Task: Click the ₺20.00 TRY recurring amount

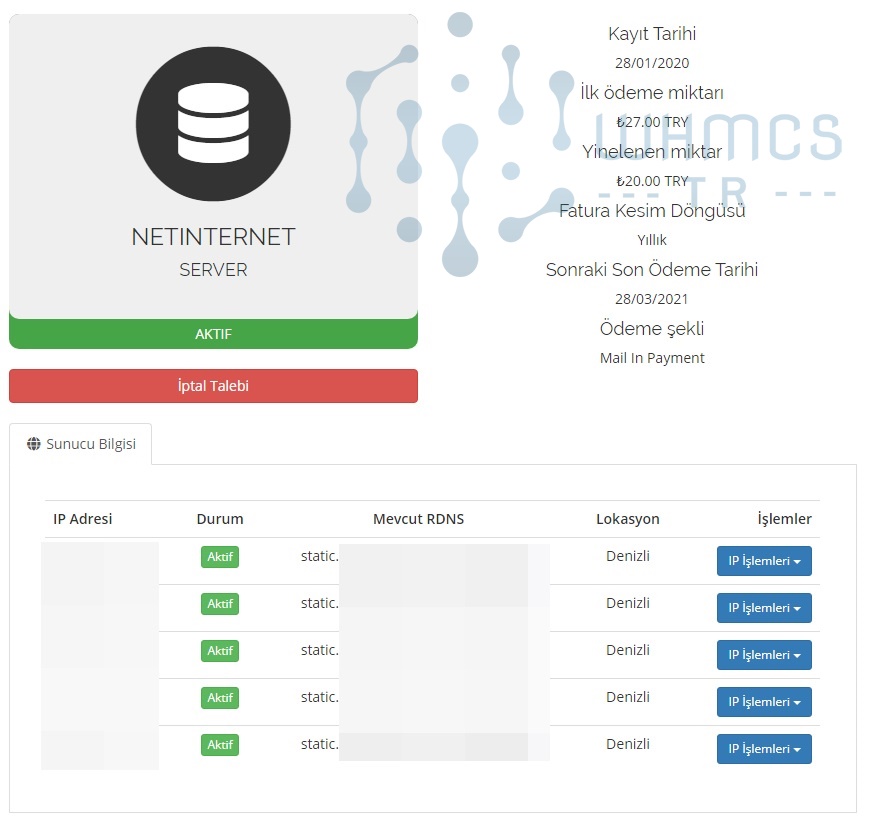Action: click(x=652, y=181)
